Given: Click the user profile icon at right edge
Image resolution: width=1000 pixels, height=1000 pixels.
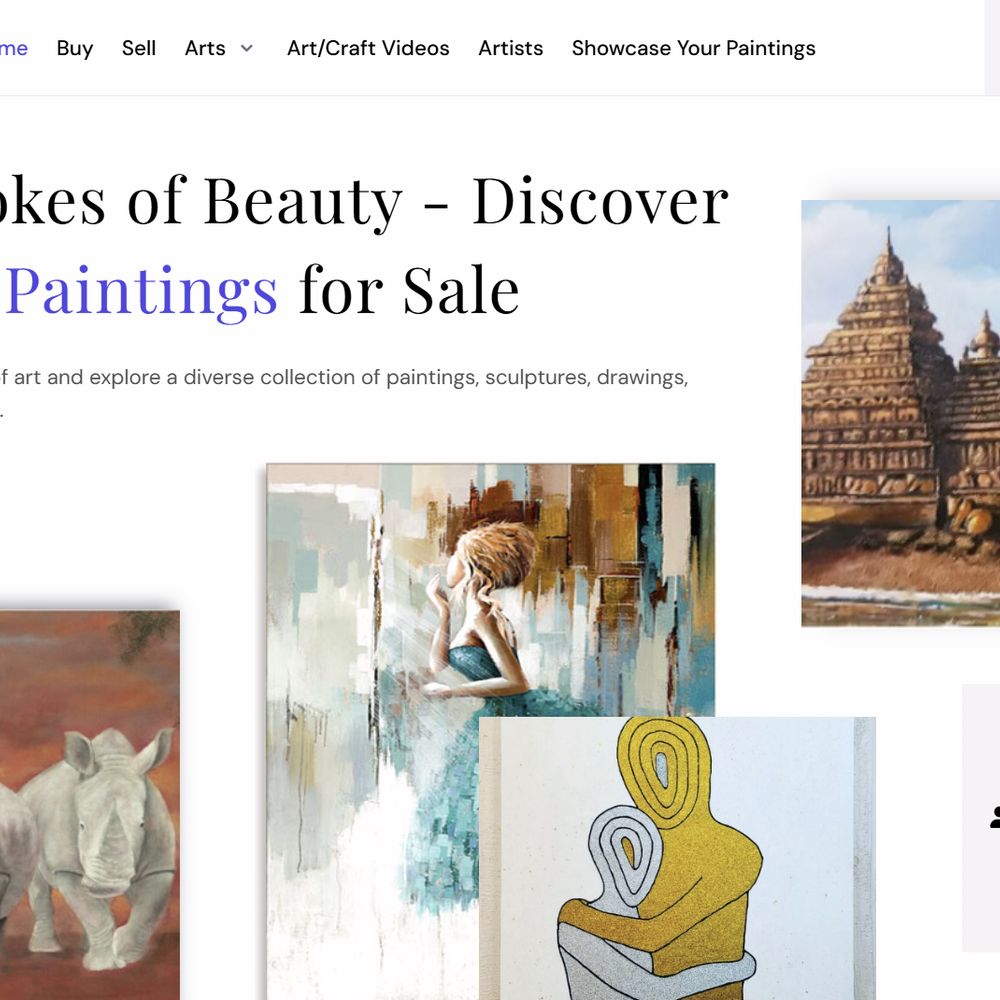Looking at the screenshot, I should 994,817.
